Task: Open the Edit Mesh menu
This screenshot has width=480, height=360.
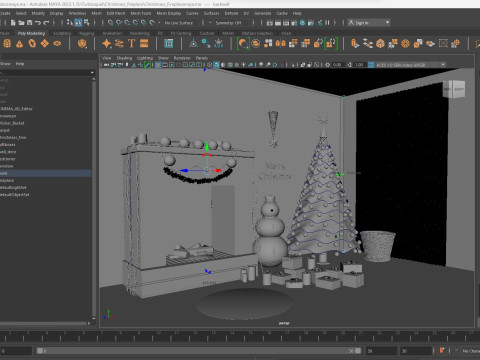Action: click(x=116, y=13)
